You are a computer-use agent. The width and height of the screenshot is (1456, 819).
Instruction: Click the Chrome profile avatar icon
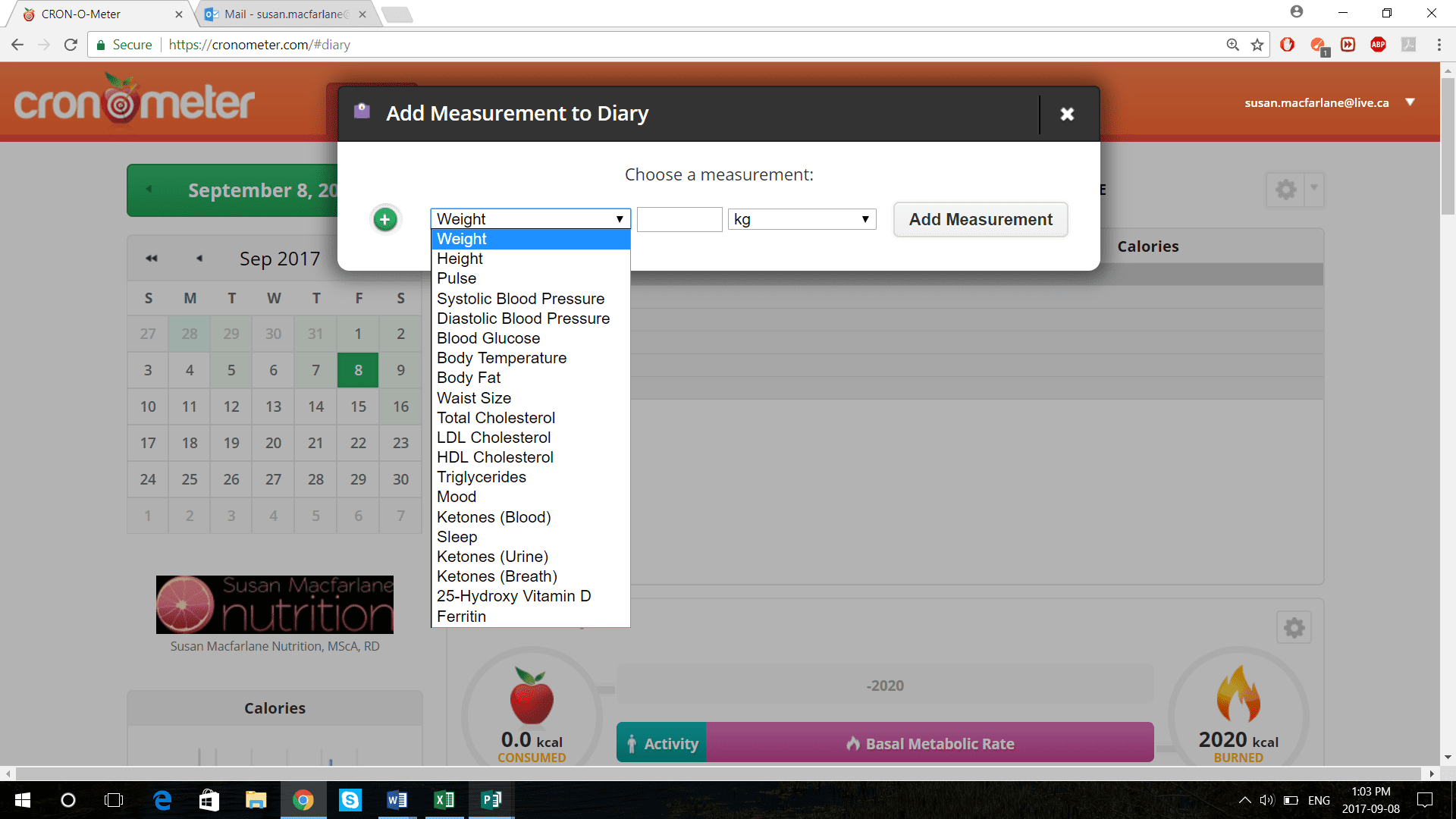(1297, 12)
